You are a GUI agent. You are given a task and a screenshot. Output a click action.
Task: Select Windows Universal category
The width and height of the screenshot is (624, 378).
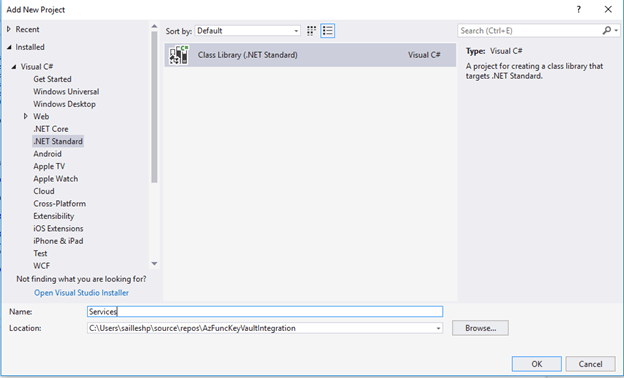tap(66, 92)
